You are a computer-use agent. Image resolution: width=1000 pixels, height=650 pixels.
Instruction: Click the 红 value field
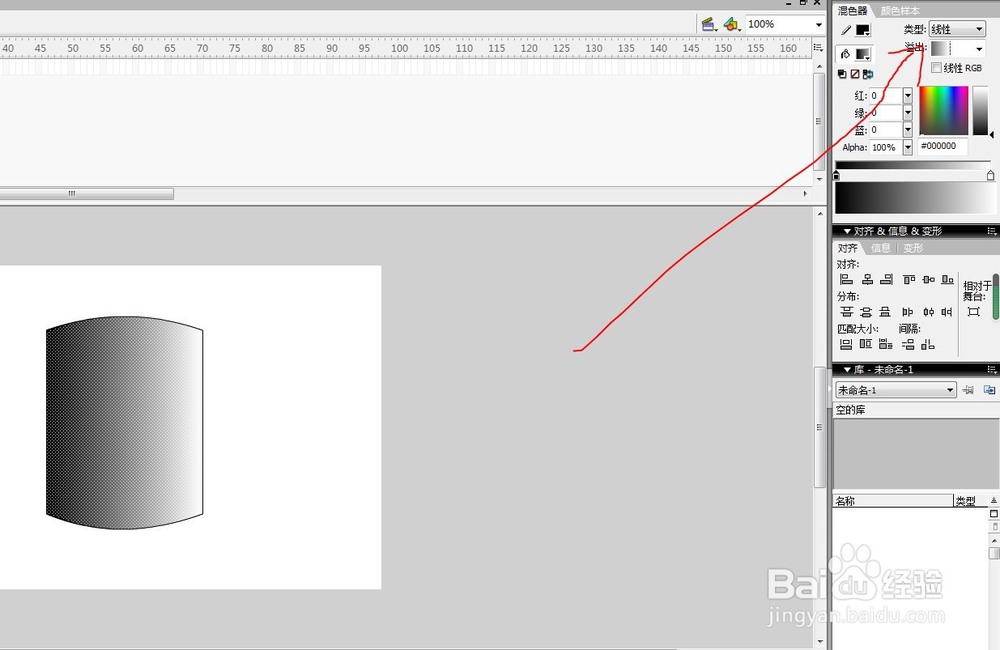click(x=886, y=95)
